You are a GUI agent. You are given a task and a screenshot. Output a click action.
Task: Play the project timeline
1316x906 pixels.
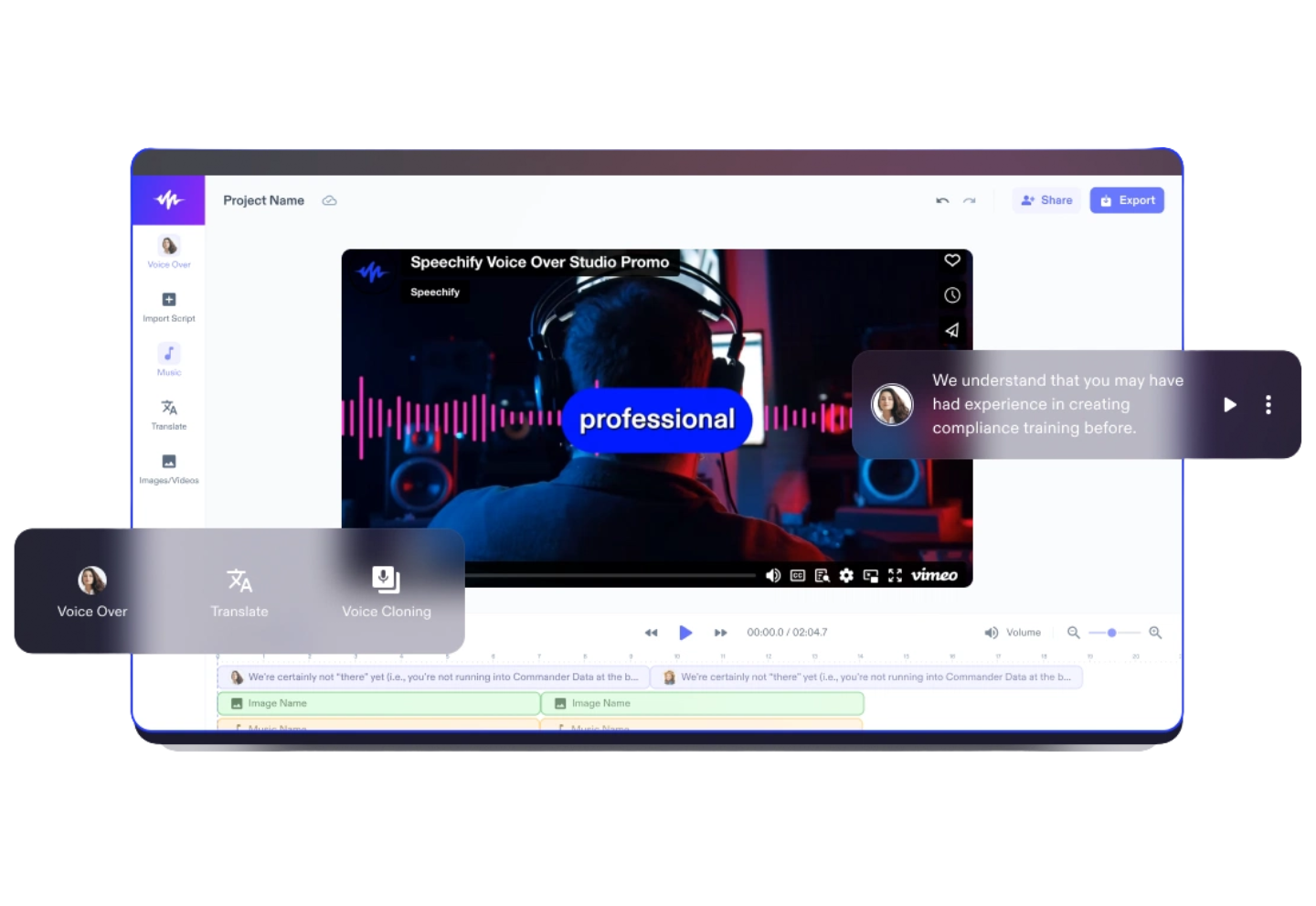coord(685,633)
